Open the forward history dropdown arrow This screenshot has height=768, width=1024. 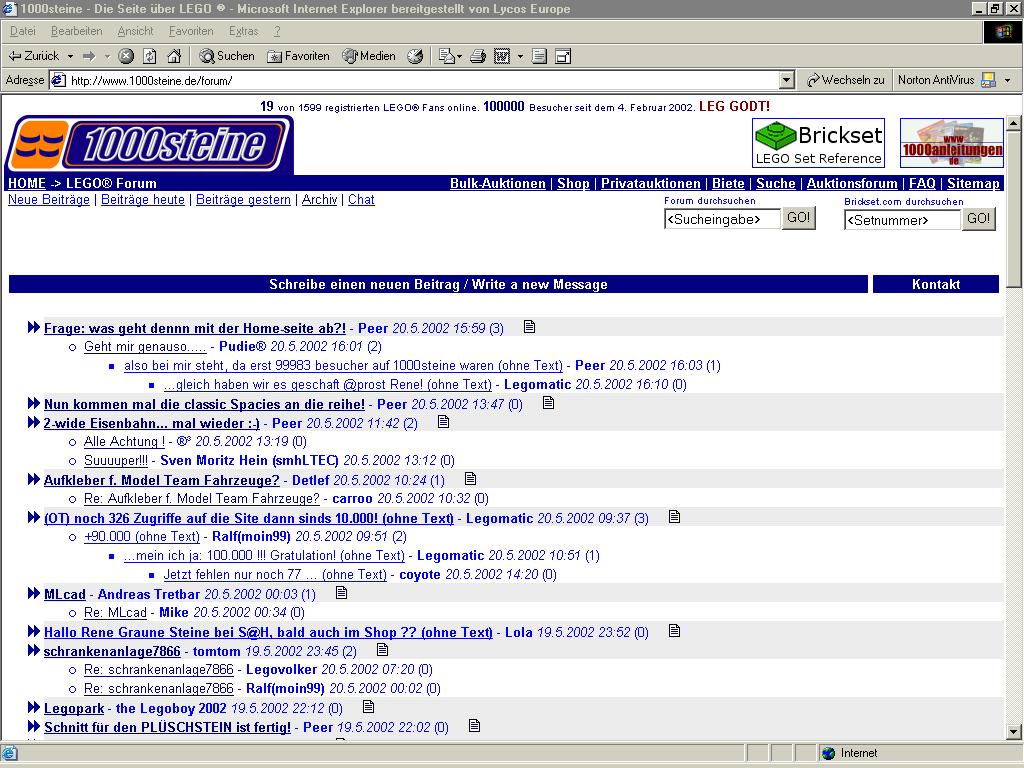pos(107,56)
